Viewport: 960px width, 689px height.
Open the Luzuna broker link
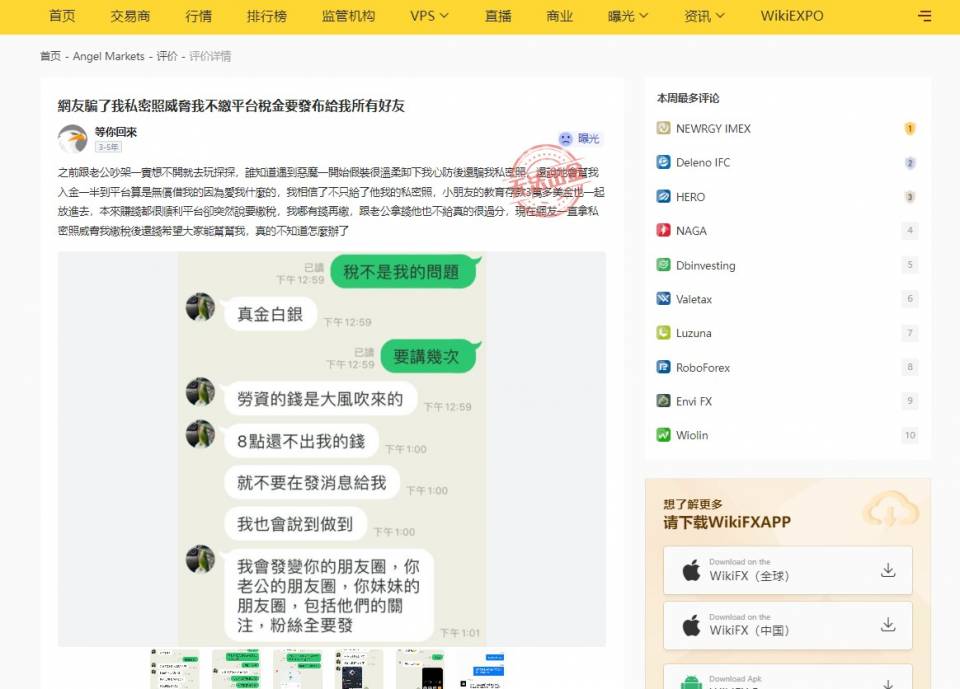coord(694,333)
